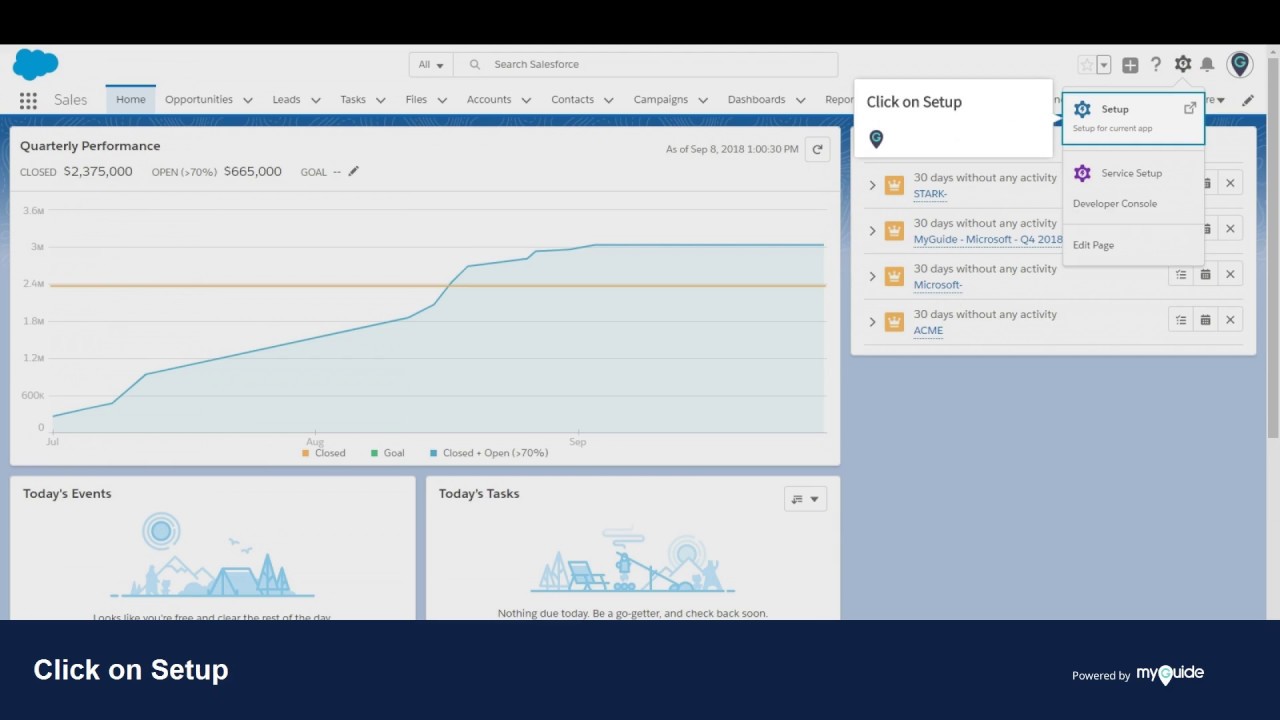This screenshot has width=1280, height=720.
Task: Open the user profile avatar
Action: tap(1240, 65)
